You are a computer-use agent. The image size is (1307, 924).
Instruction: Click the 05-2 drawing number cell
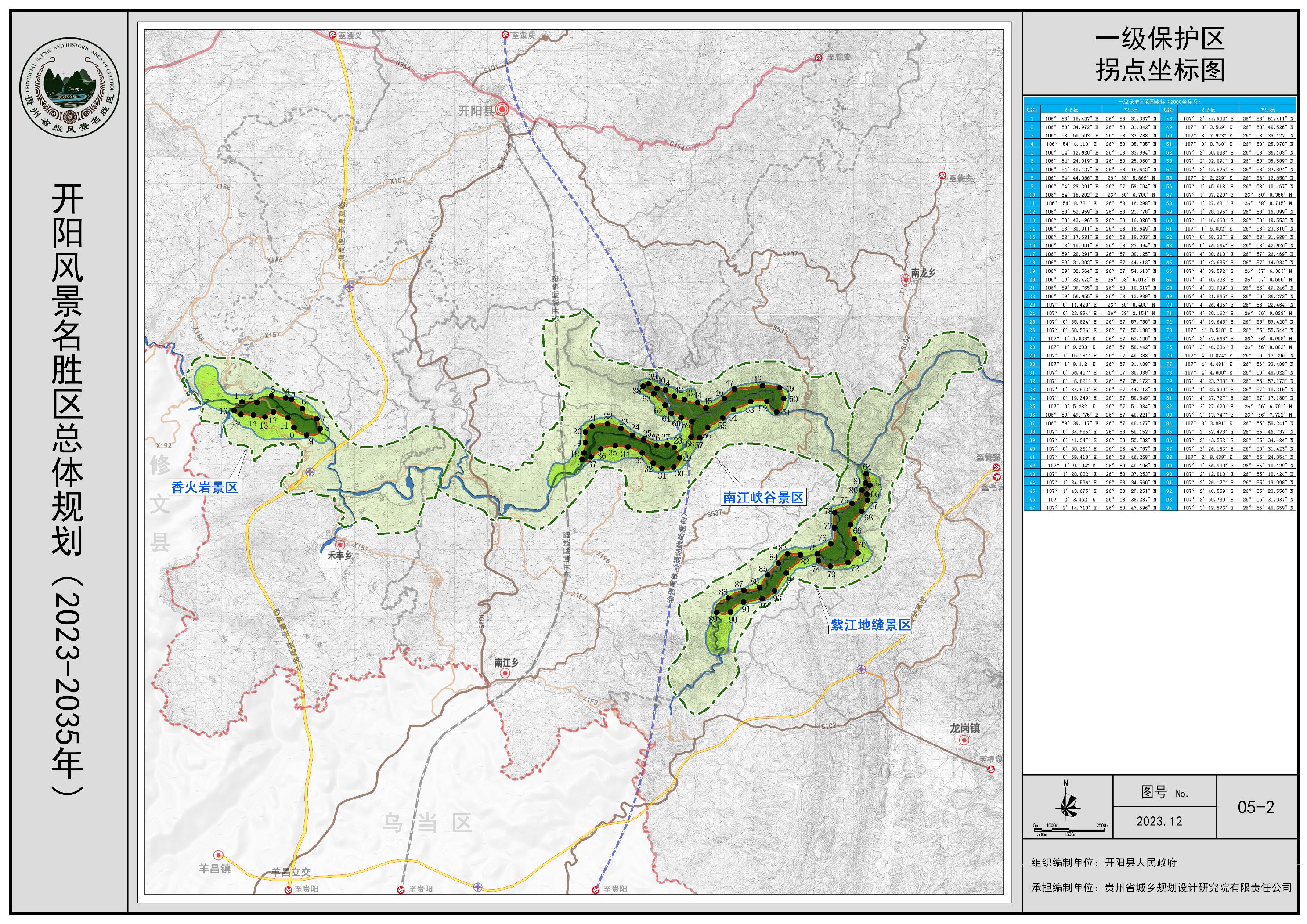tap(1255, 807)
